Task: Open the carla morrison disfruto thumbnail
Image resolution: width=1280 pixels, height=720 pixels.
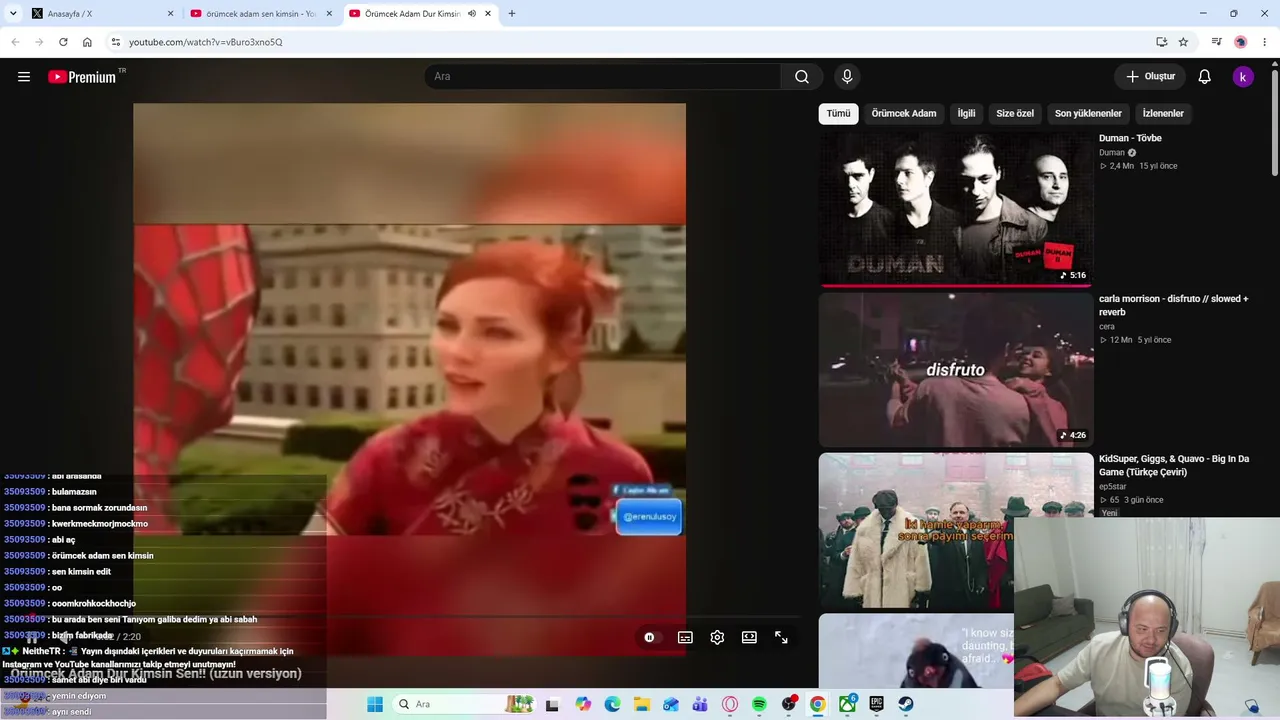Action: (956, 370)
